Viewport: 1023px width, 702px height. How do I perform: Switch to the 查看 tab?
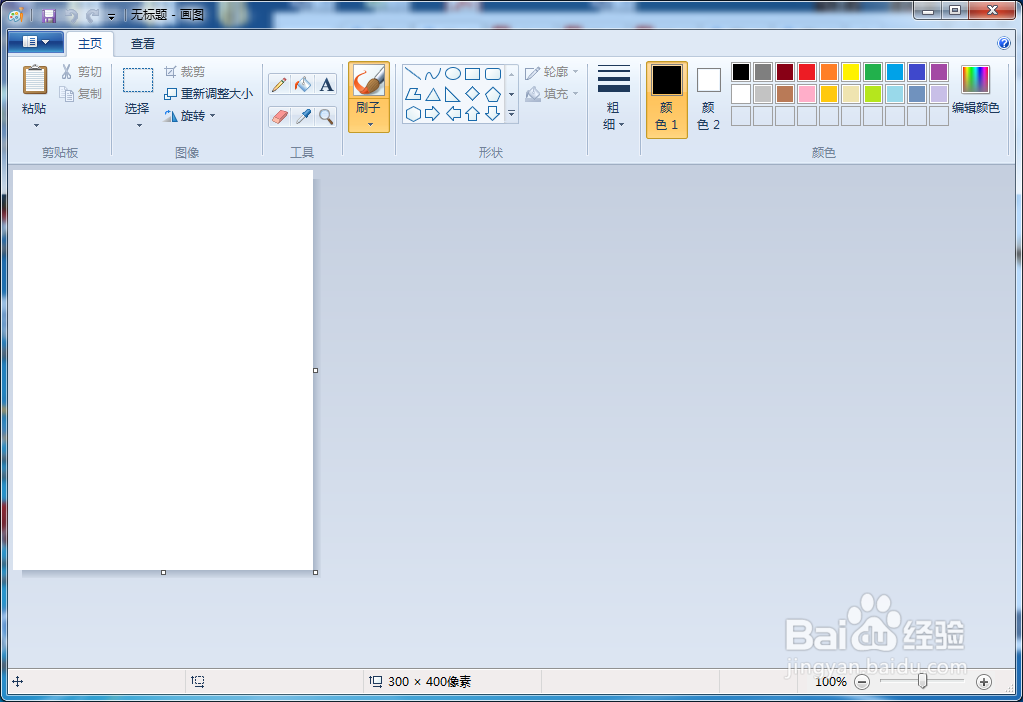pos(141,43)
